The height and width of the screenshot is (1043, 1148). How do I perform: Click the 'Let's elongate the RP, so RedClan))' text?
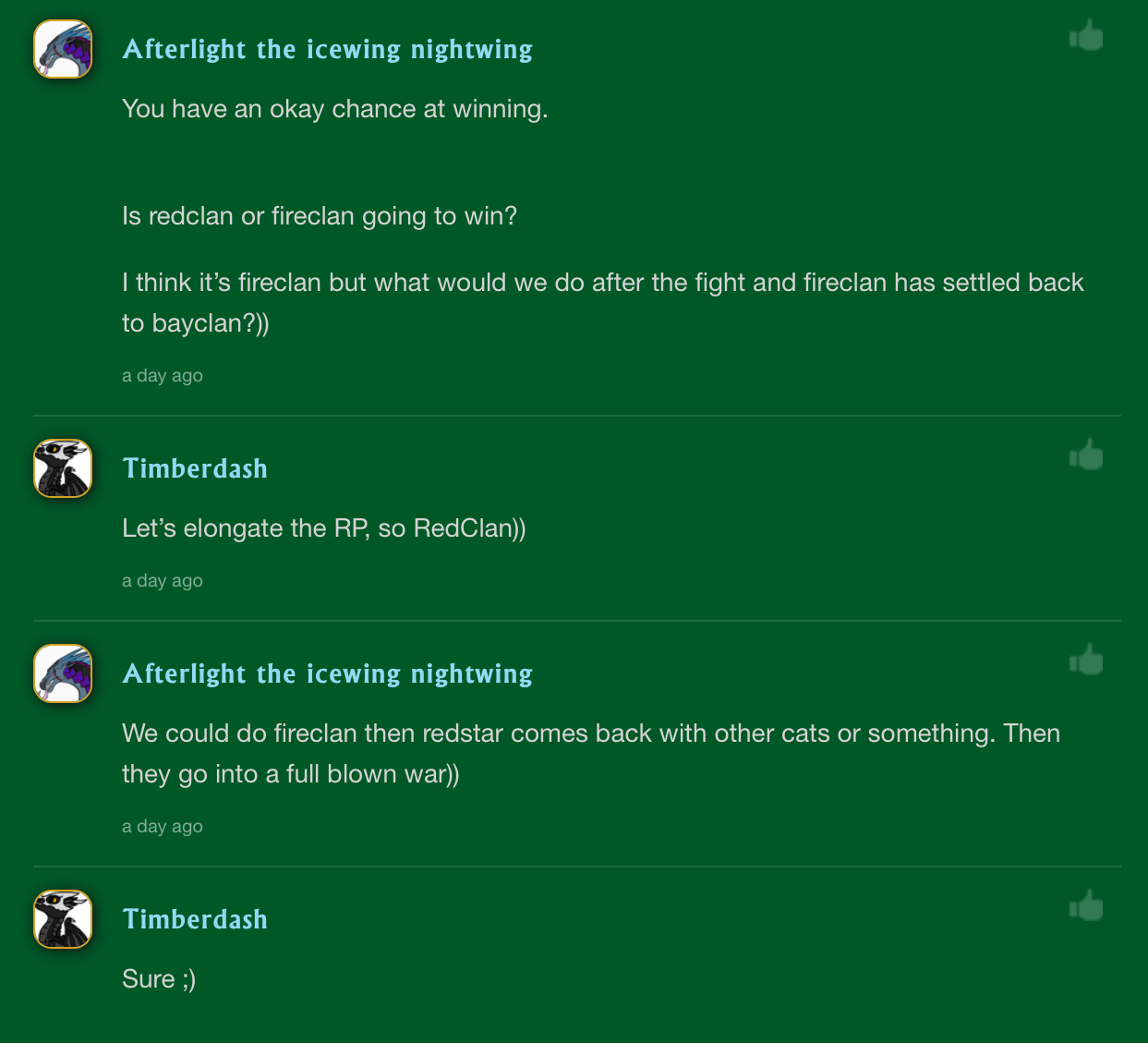(323, 528)
